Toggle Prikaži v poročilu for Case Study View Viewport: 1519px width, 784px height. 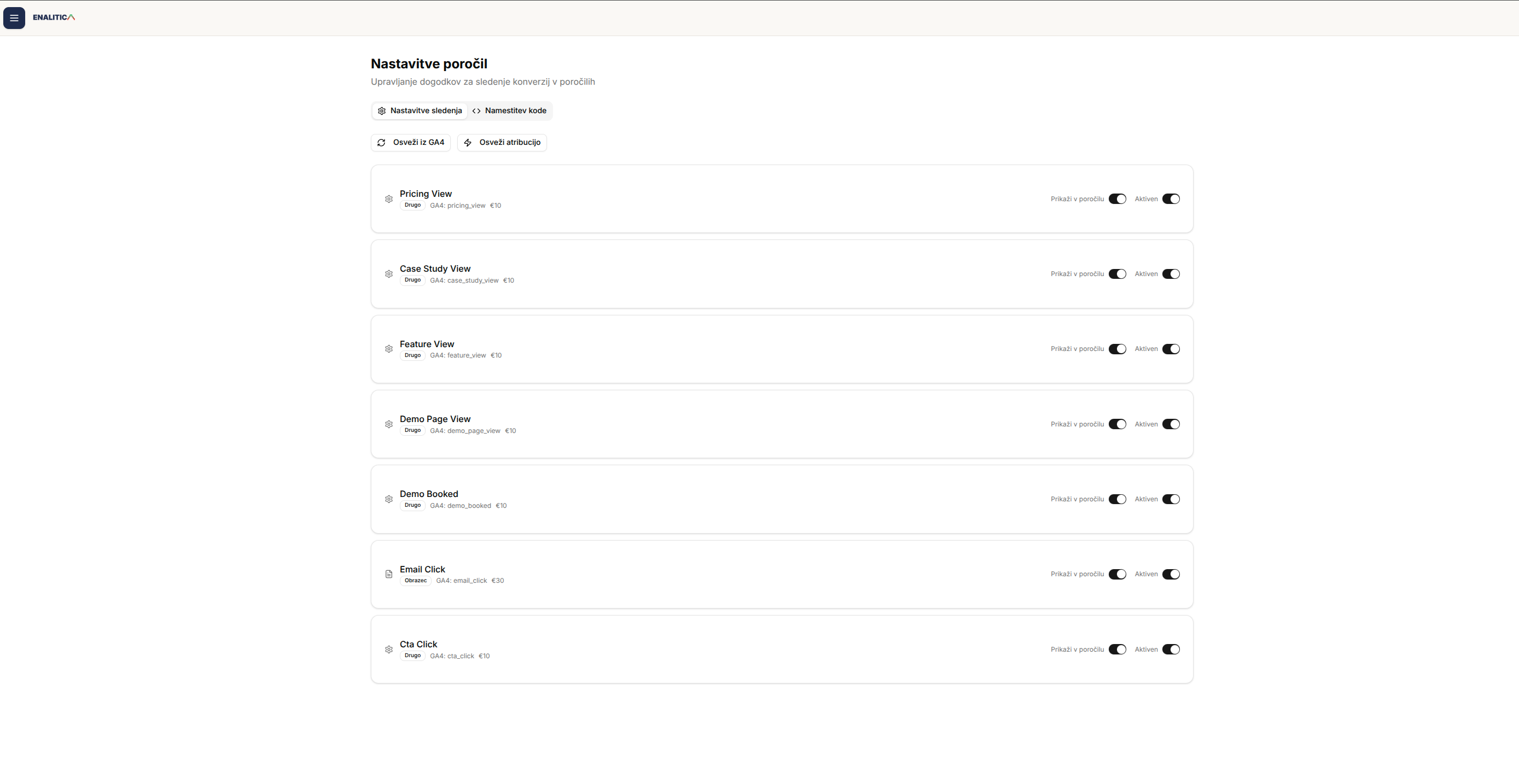[1117, 274]
